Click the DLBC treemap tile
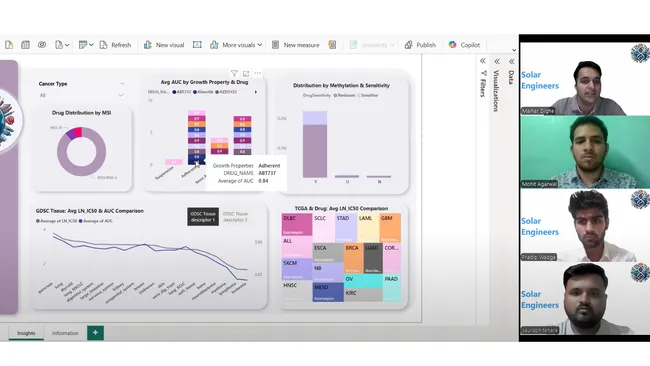This screenshot has width=650, height=366. 297,224
